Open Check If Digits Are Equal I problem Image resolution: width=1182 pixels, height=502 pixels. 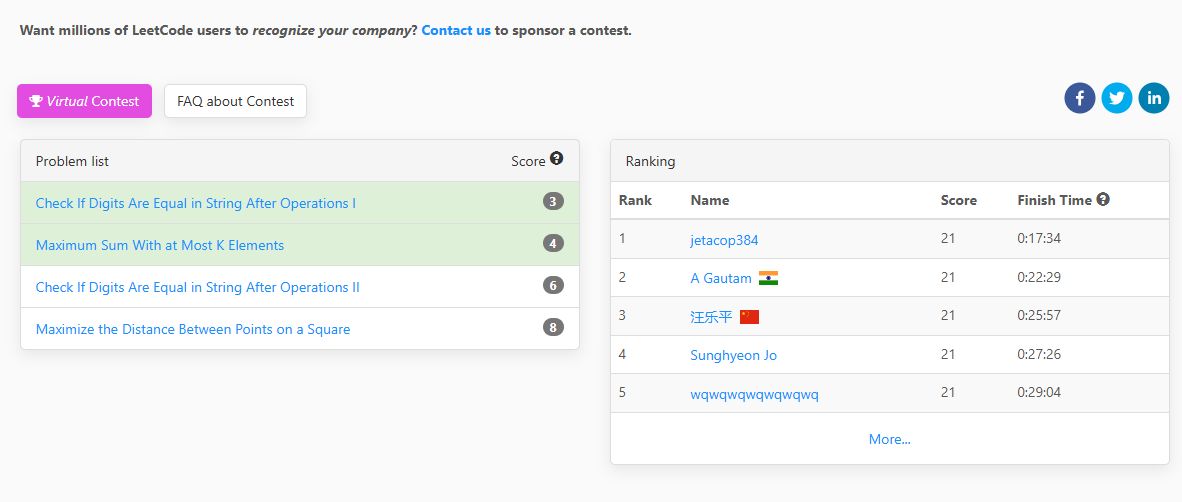196,203
